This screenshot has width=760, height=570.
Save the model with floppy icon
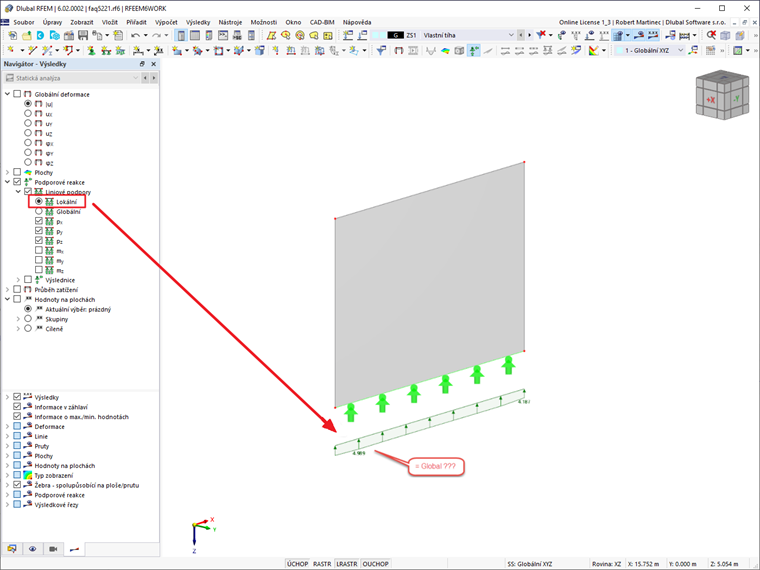pyautogui.click(x=83, y=35)
